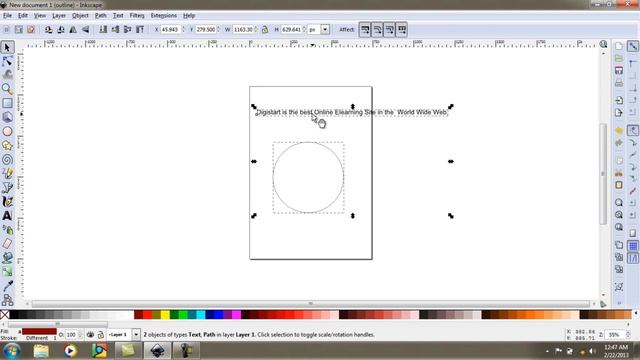The height and width of the screenshot is (360, 640).
Task: Click opacity O stepper arrows
Action: [x=80, y=335]
